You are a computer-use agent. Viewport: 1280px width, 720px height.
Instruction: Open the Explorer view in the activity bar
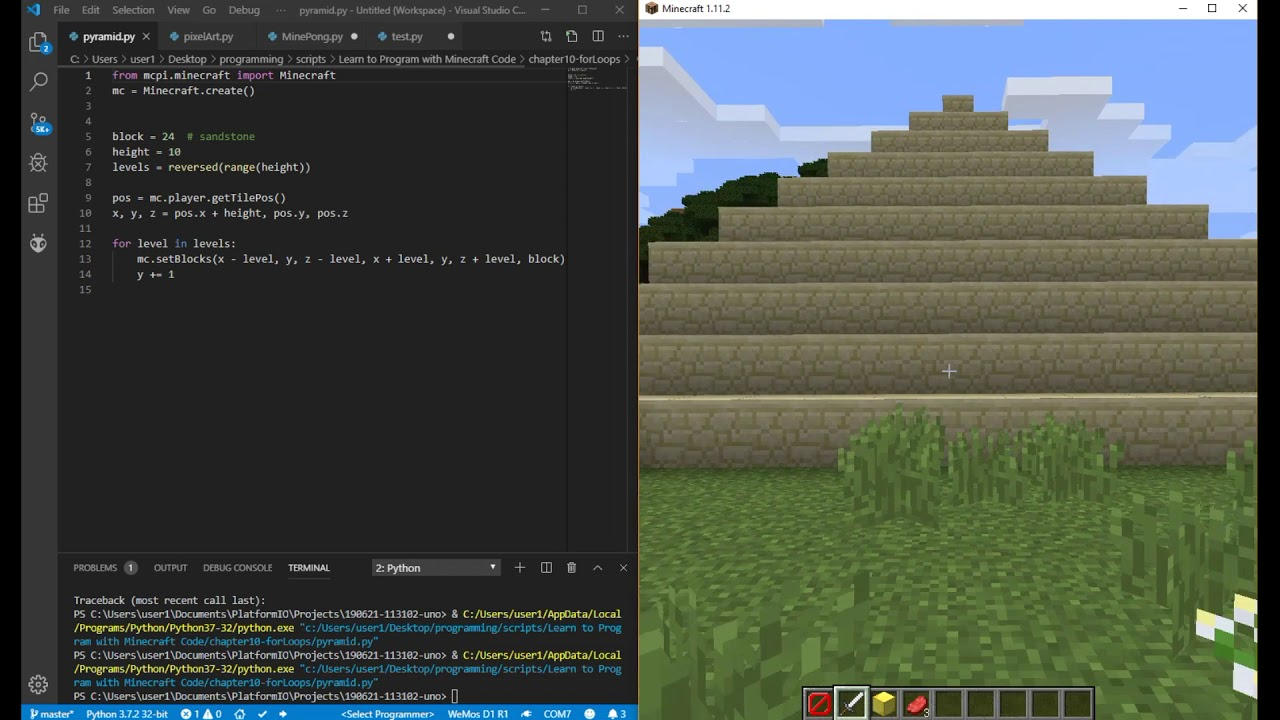(x=38, y=42)
